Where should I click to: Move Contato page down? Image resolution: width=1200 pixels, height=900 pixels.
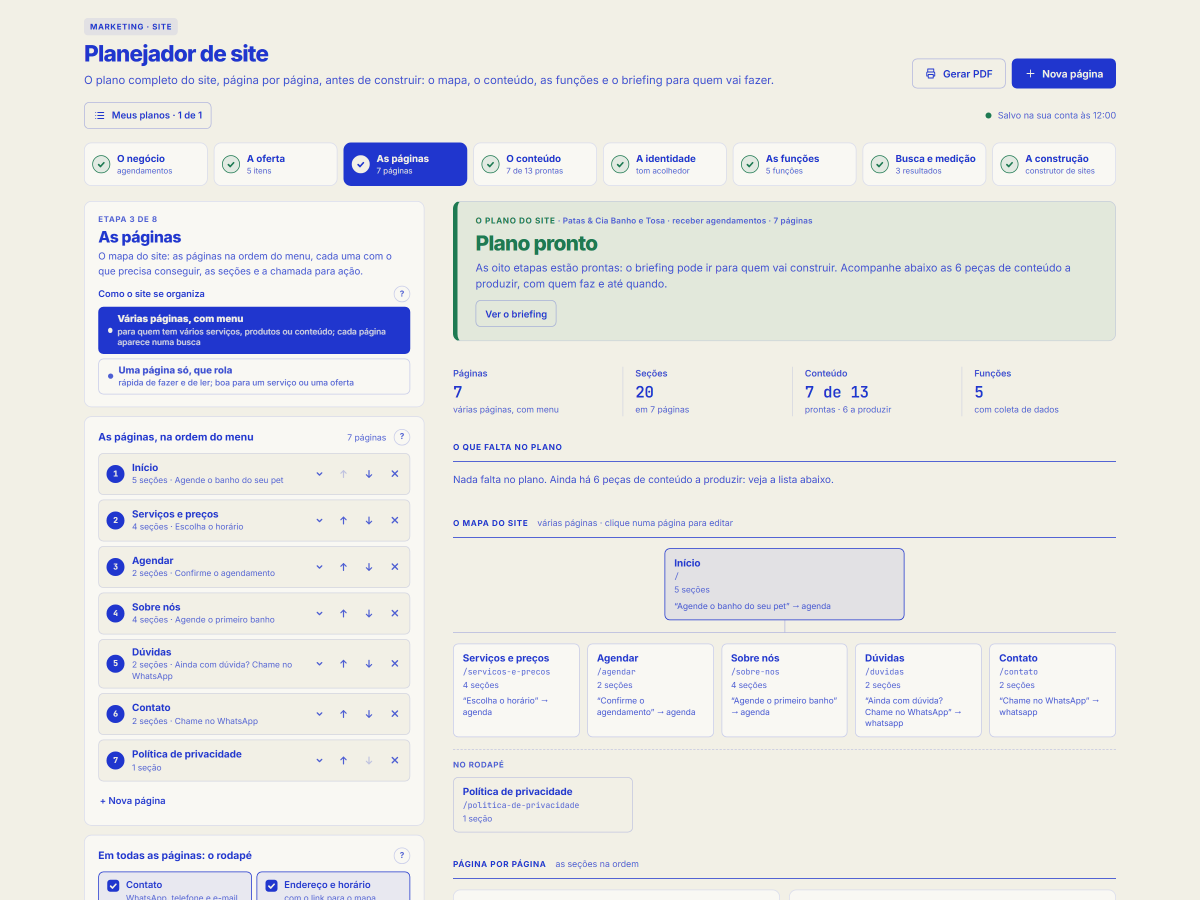369,714
